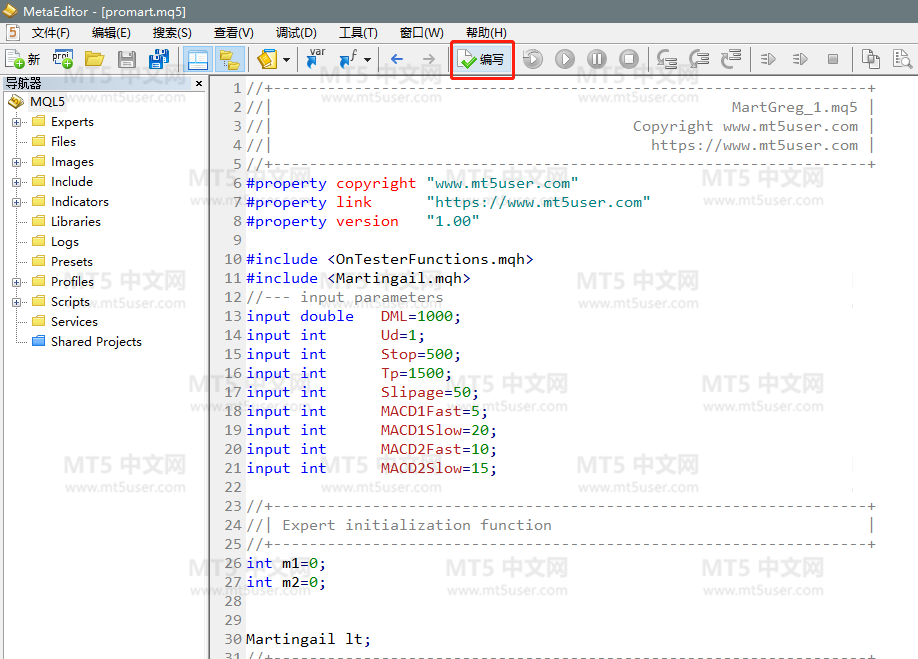The image size is (918, 659).
Task: Click the '#include <Martingail.mqh>' line
Action: coord(358,279)
